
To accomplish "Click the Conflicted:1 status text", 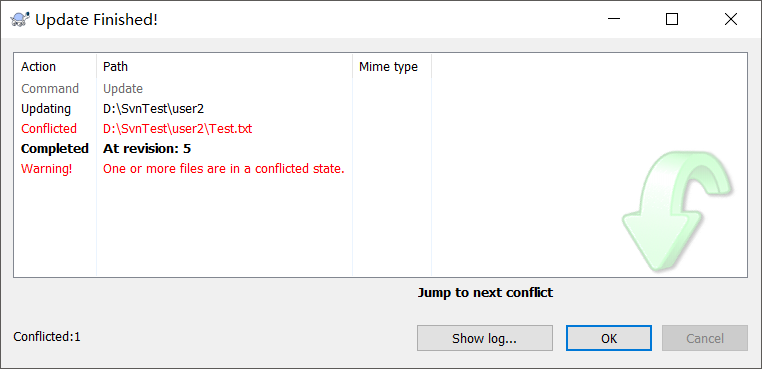I will 47,336.
